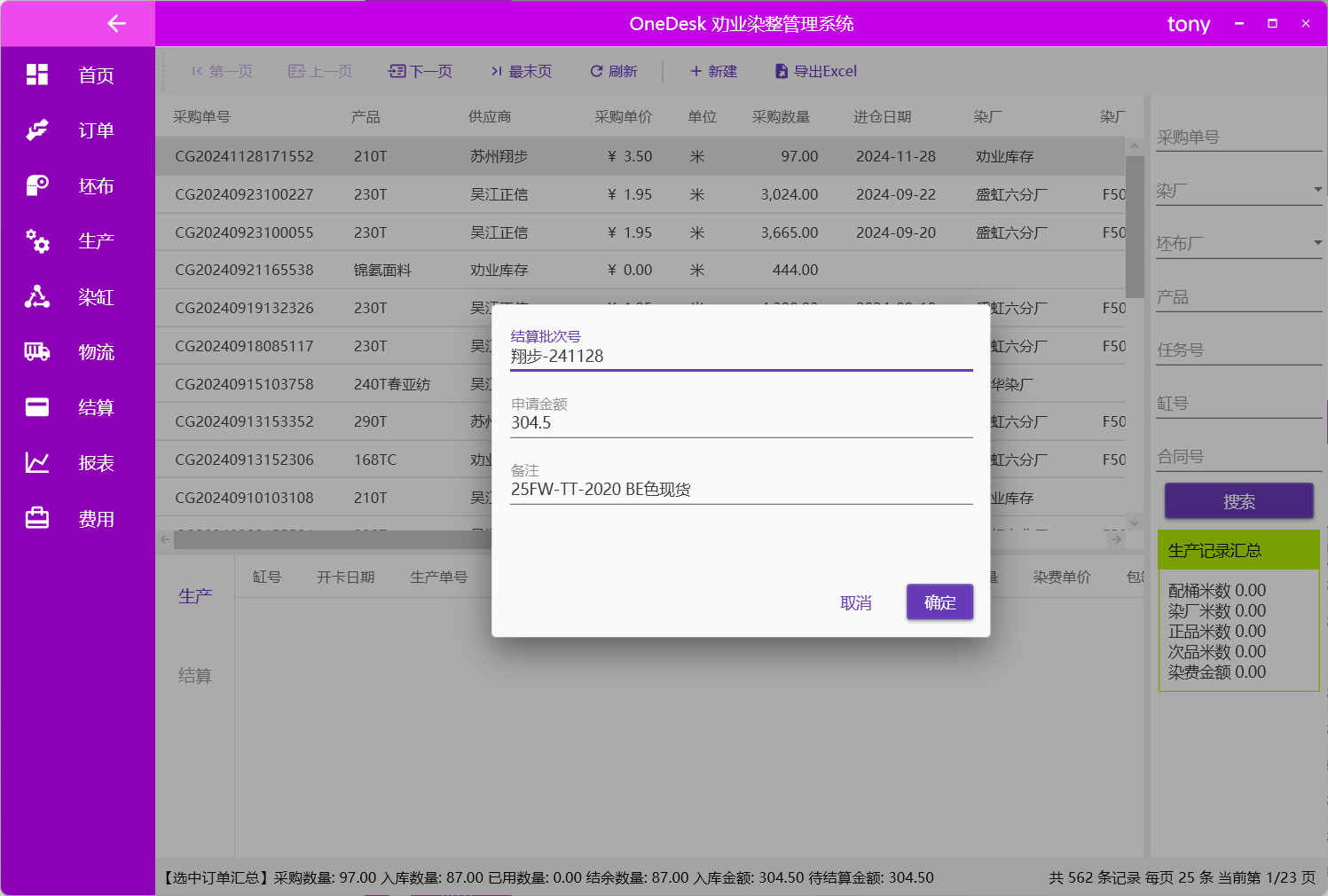The image size is (1328, 896).
Task: Switch to the 生产 tab in lower panel
Action: coord(195,596)
